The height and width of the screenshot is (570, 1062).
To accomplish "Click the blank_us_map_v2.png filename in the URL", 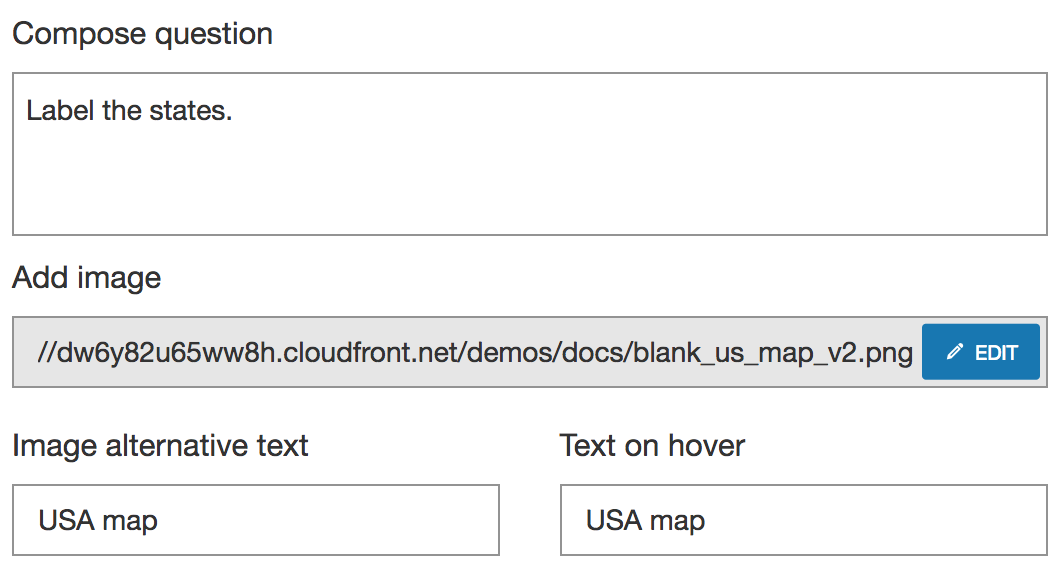I will (x=773, y=353).
